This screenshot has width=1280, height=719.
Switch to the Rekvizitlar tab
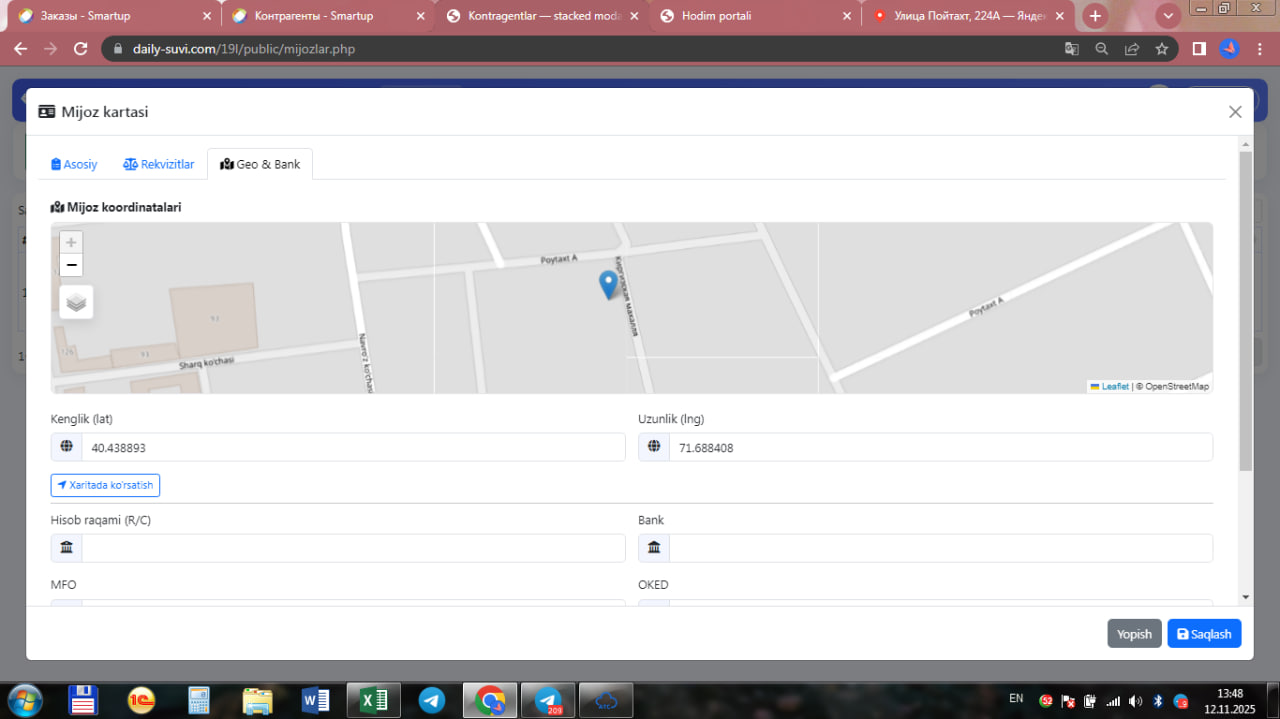[x=159, y=164]
